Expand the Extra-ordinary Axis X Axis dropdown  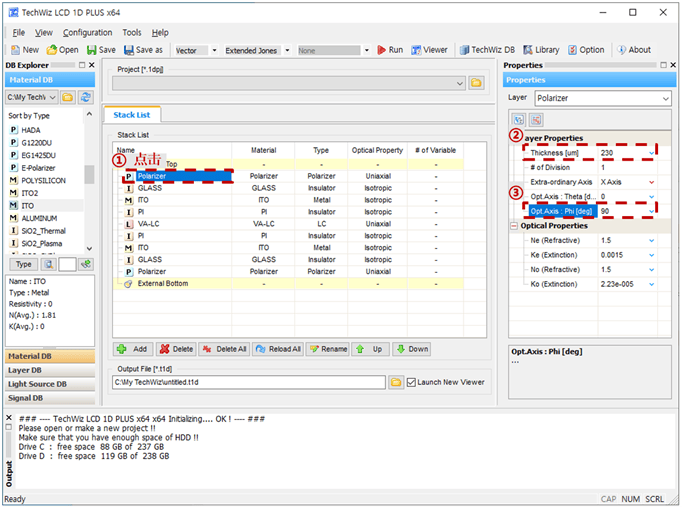coord(652,182)
